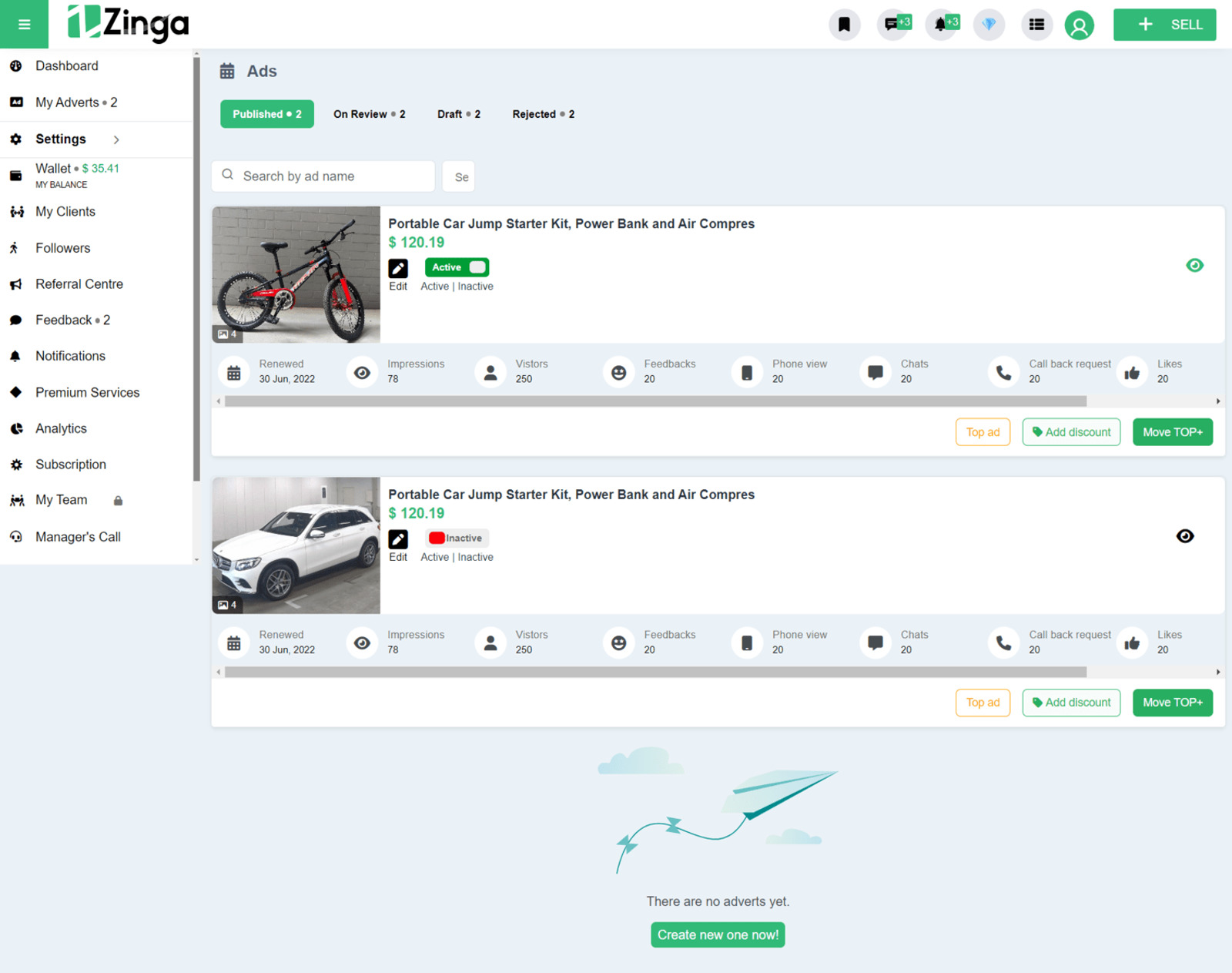Click the My Team locked section
Viewport: 1232px width, 973px height.
62,500
